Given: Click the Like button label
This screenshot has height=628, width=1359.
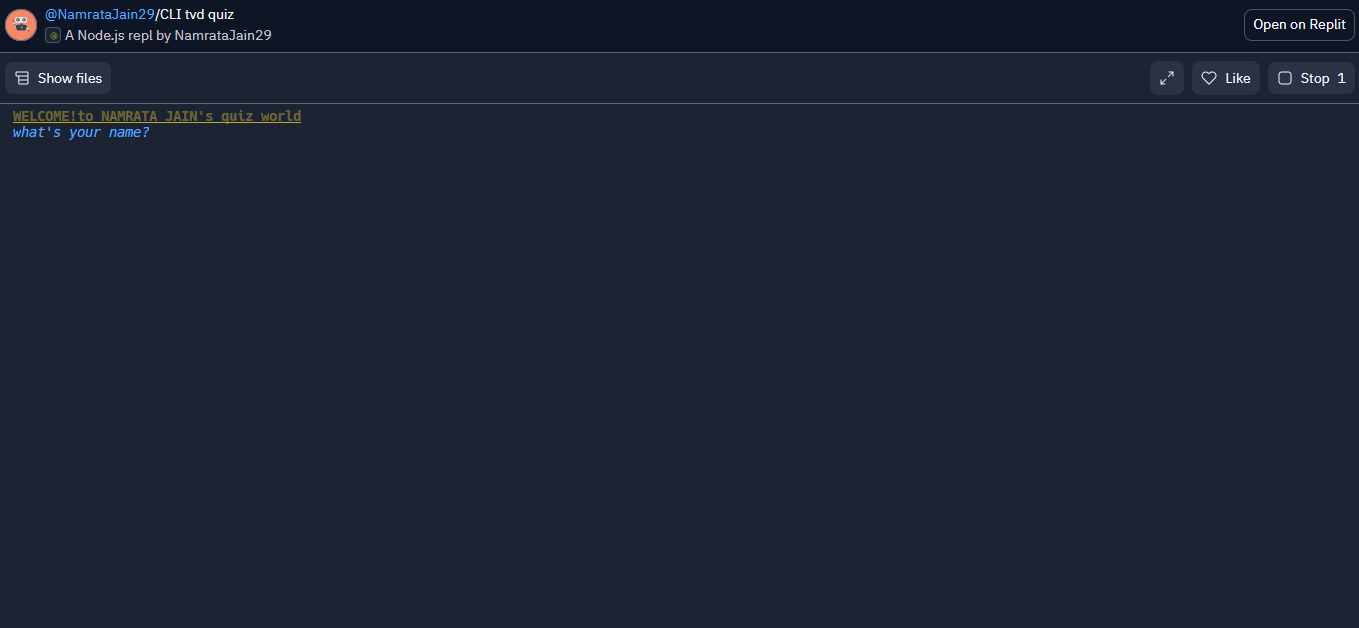Looking at the screenshot, I should pos(1238,78).
